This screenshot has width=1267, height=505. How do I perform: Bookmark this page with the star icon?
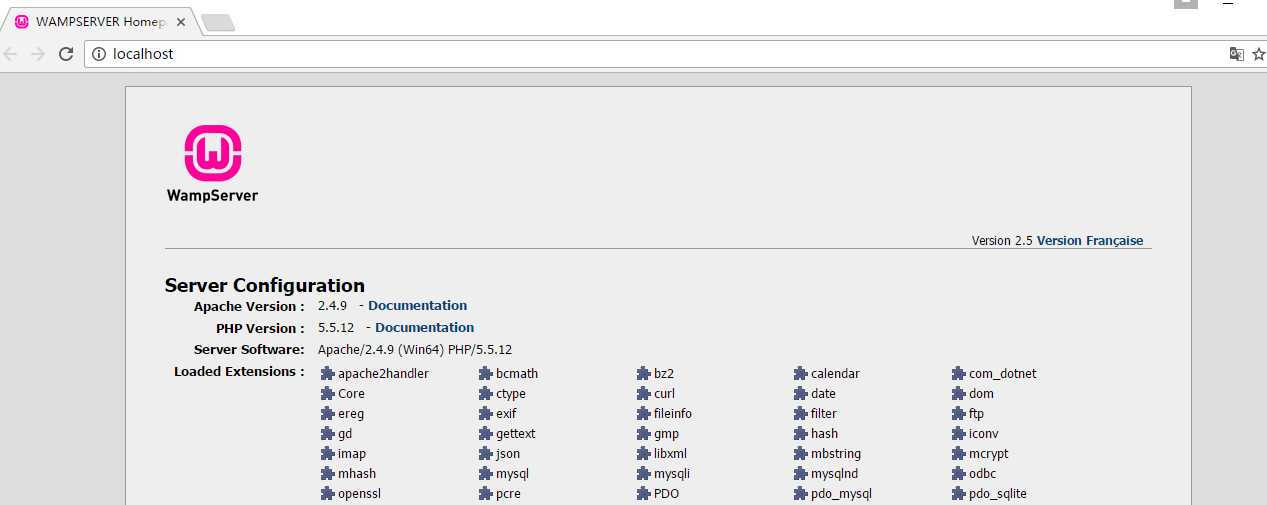tap(1259, 54)
